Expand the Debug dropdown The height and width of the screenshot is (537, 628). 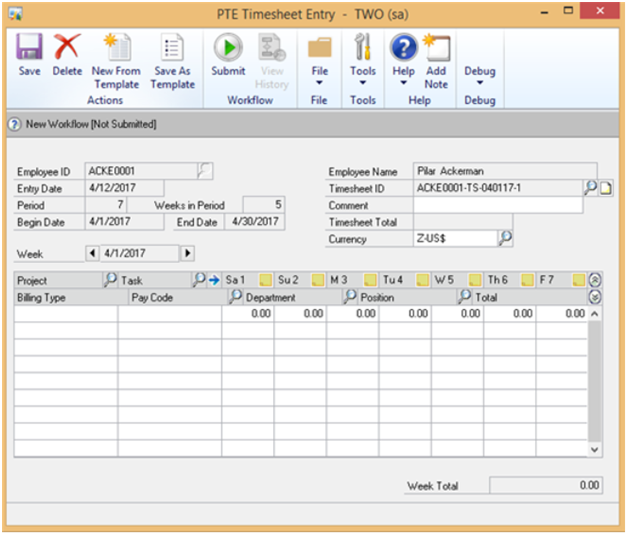[479, 78]
